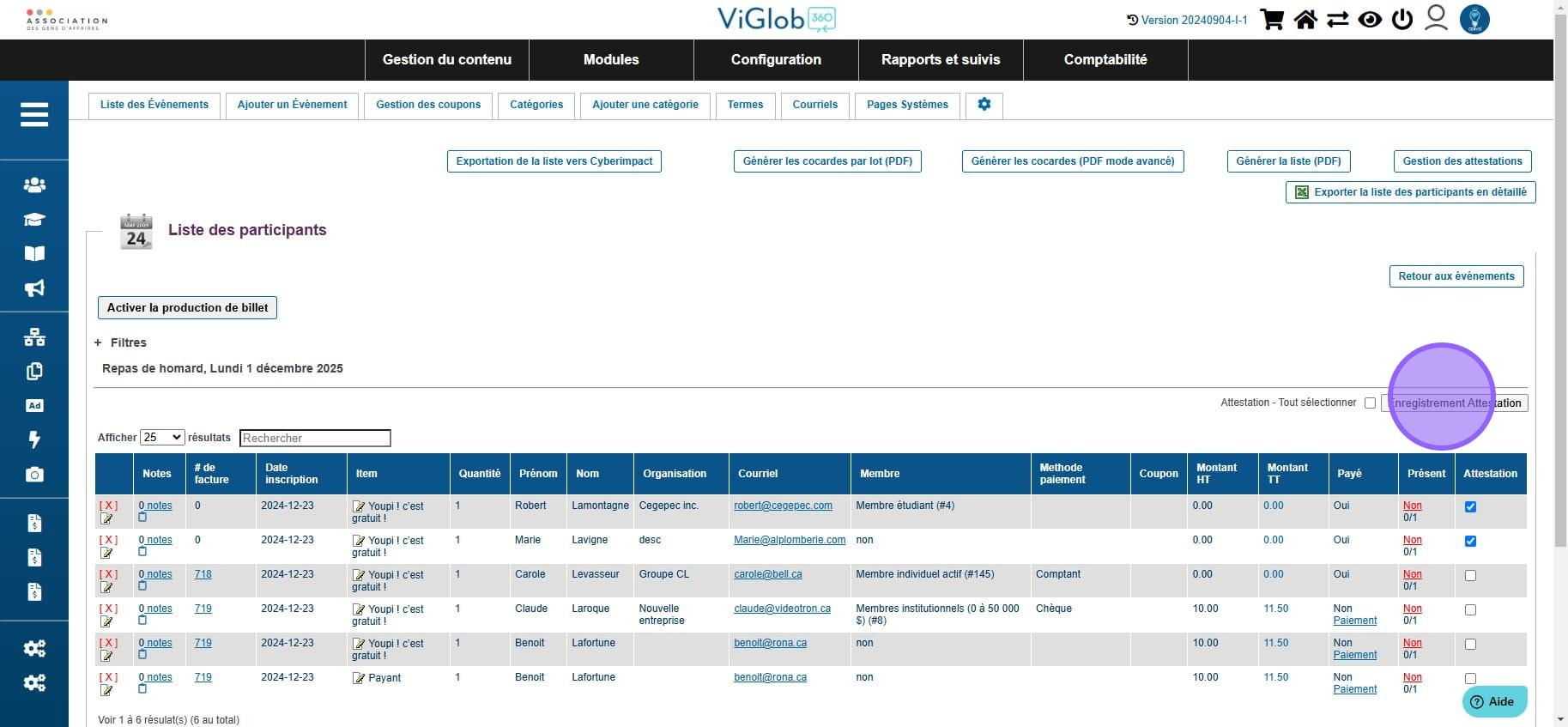
Task: Click Exporter la liste des participants en détaillé
Action: coord(1410,192)
